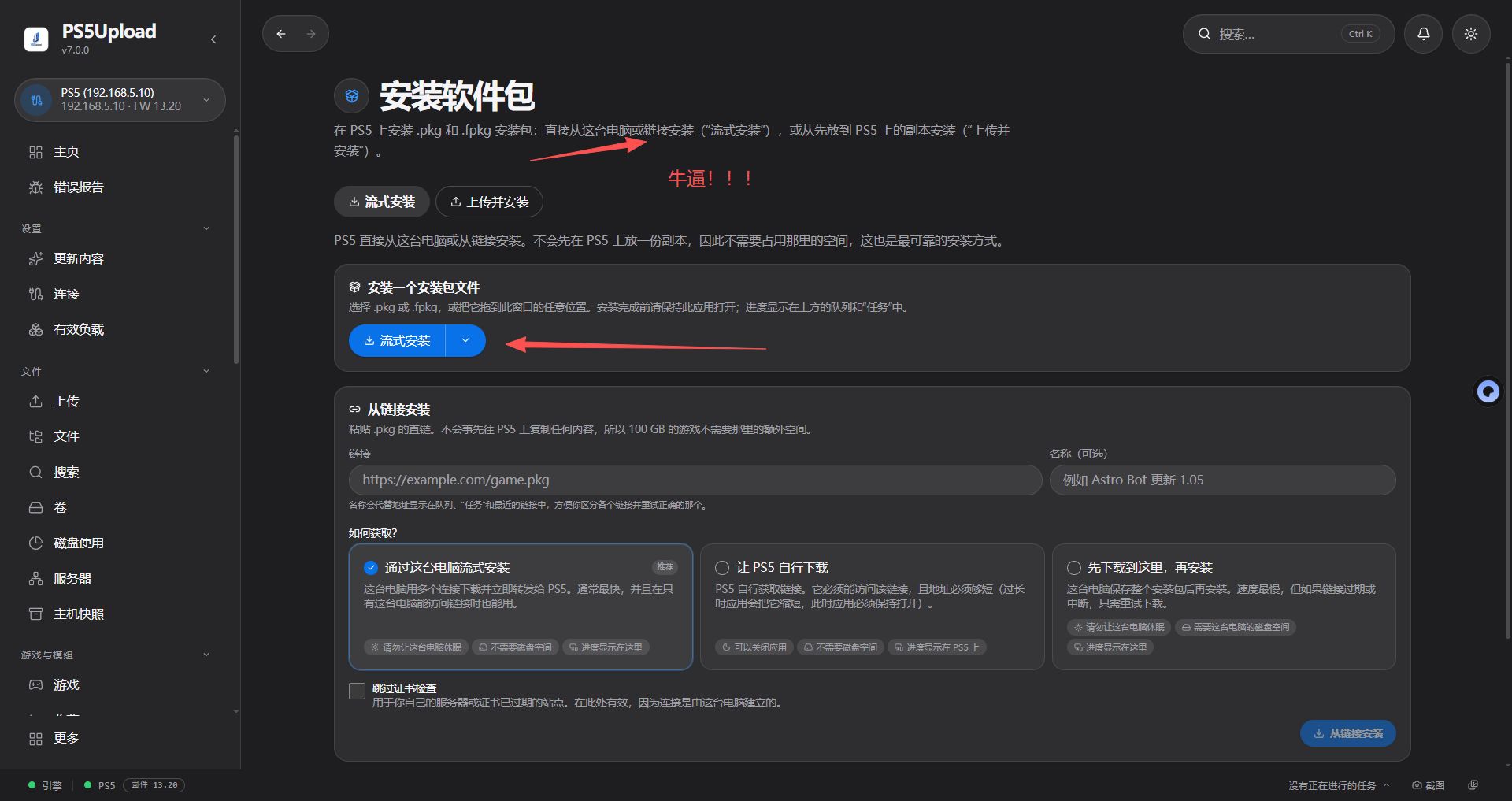The width and height of the screenshot is (1512, 801).
Task: Collapse the 设置 sidebar section
Action: [206, 228]
